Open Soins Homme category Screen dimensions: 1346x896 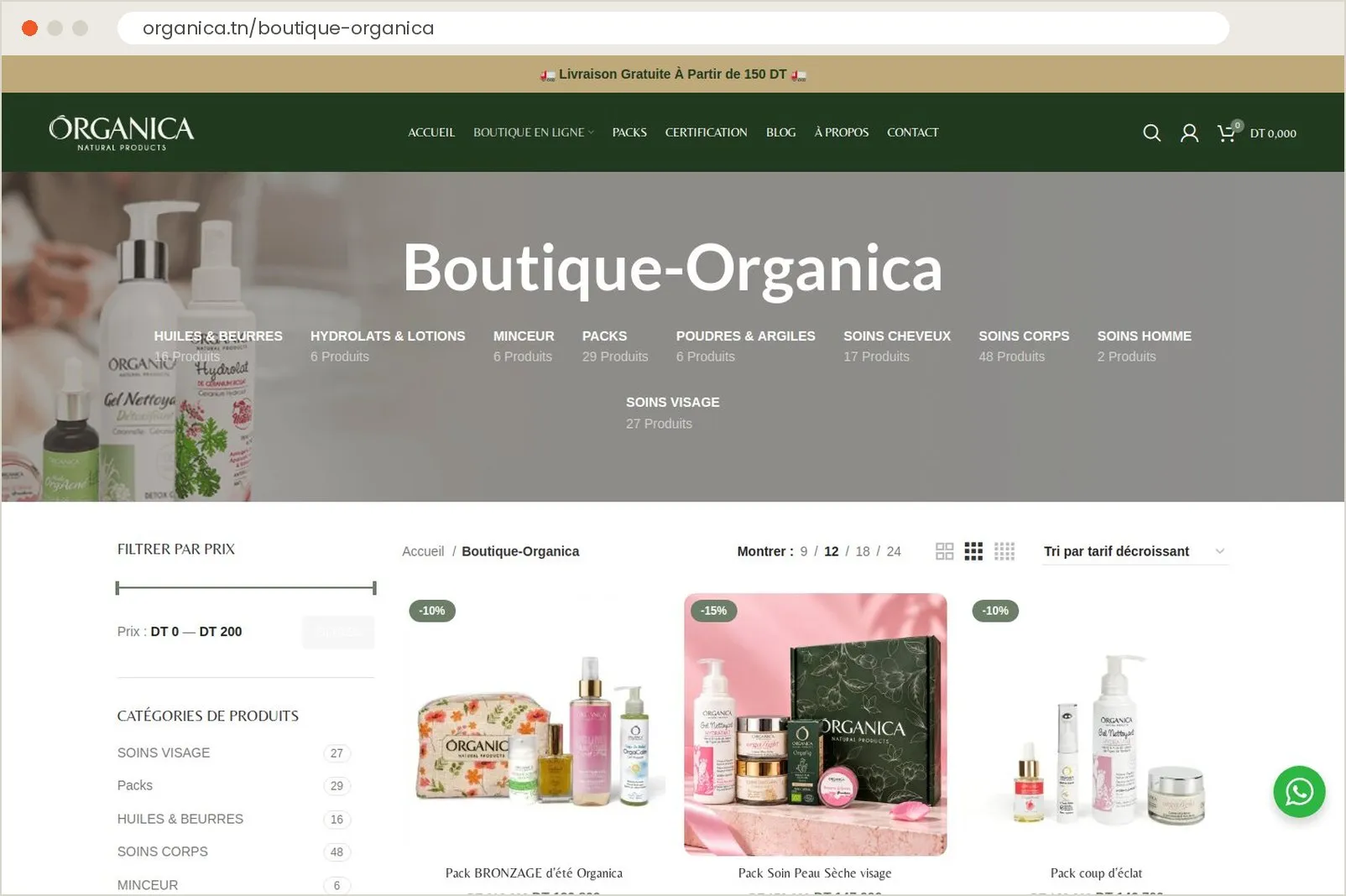coord(1144,346)
